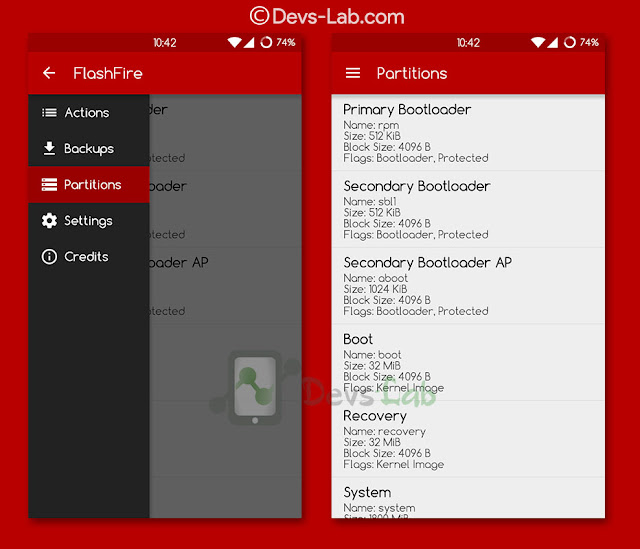Click 'Size: 32 MiB' under Boot
The image size is (640, 549).
[x=372, y=366]
